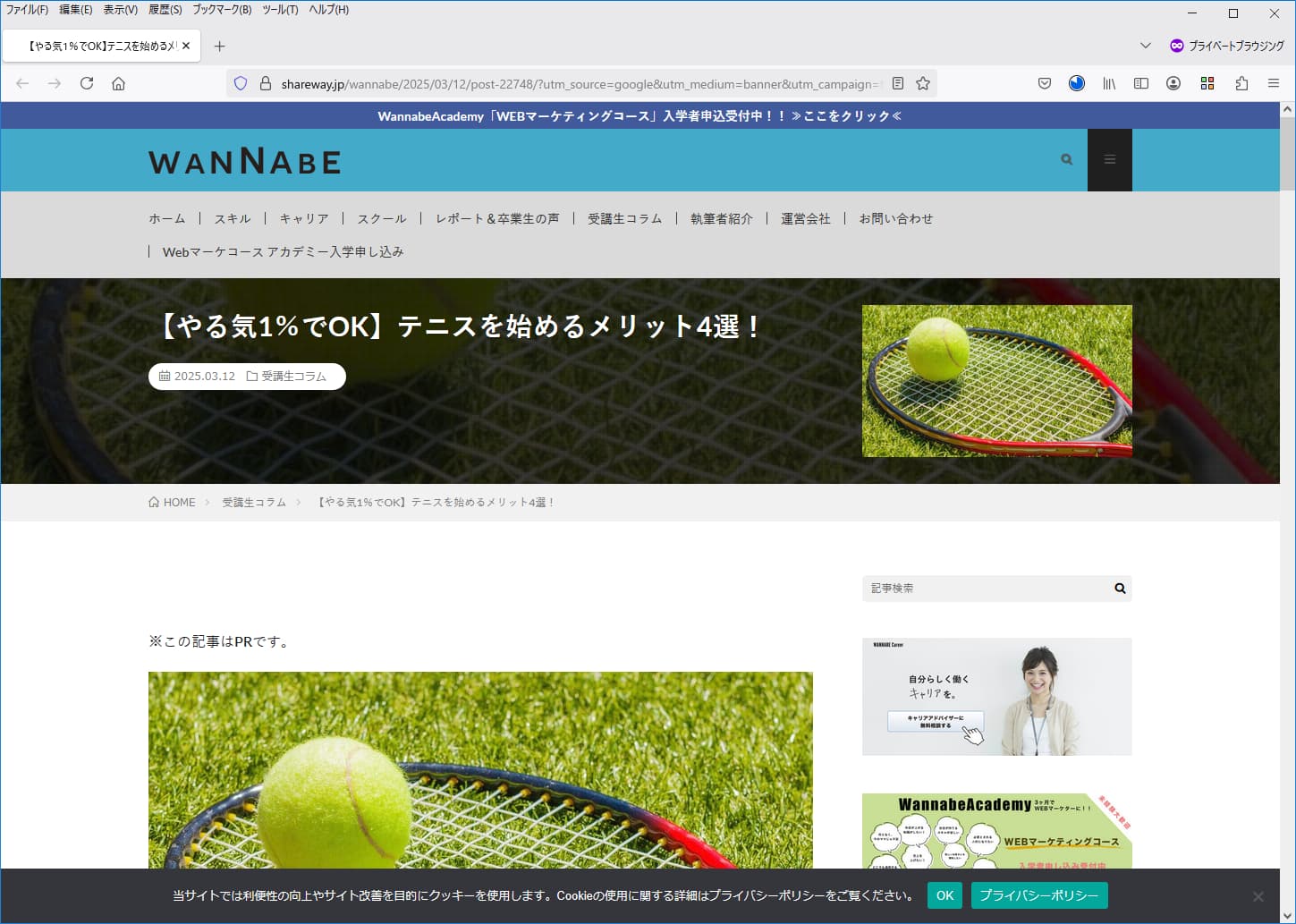Open the career advisor sidebar banner

(997, 697)
